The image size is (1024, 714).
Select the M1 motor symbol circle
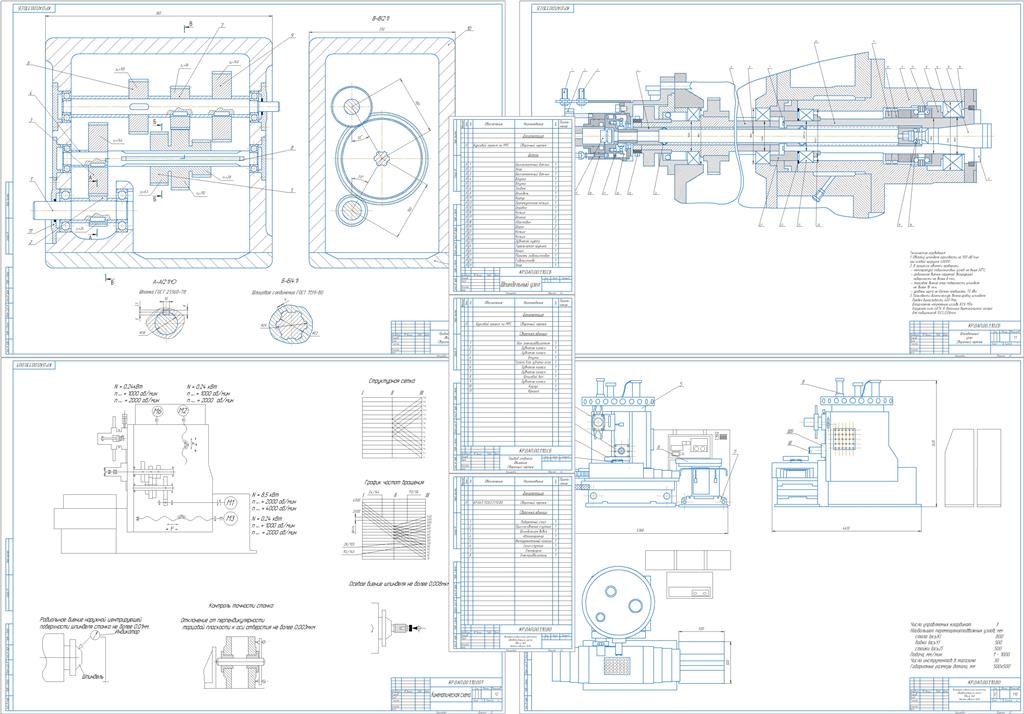231,502
